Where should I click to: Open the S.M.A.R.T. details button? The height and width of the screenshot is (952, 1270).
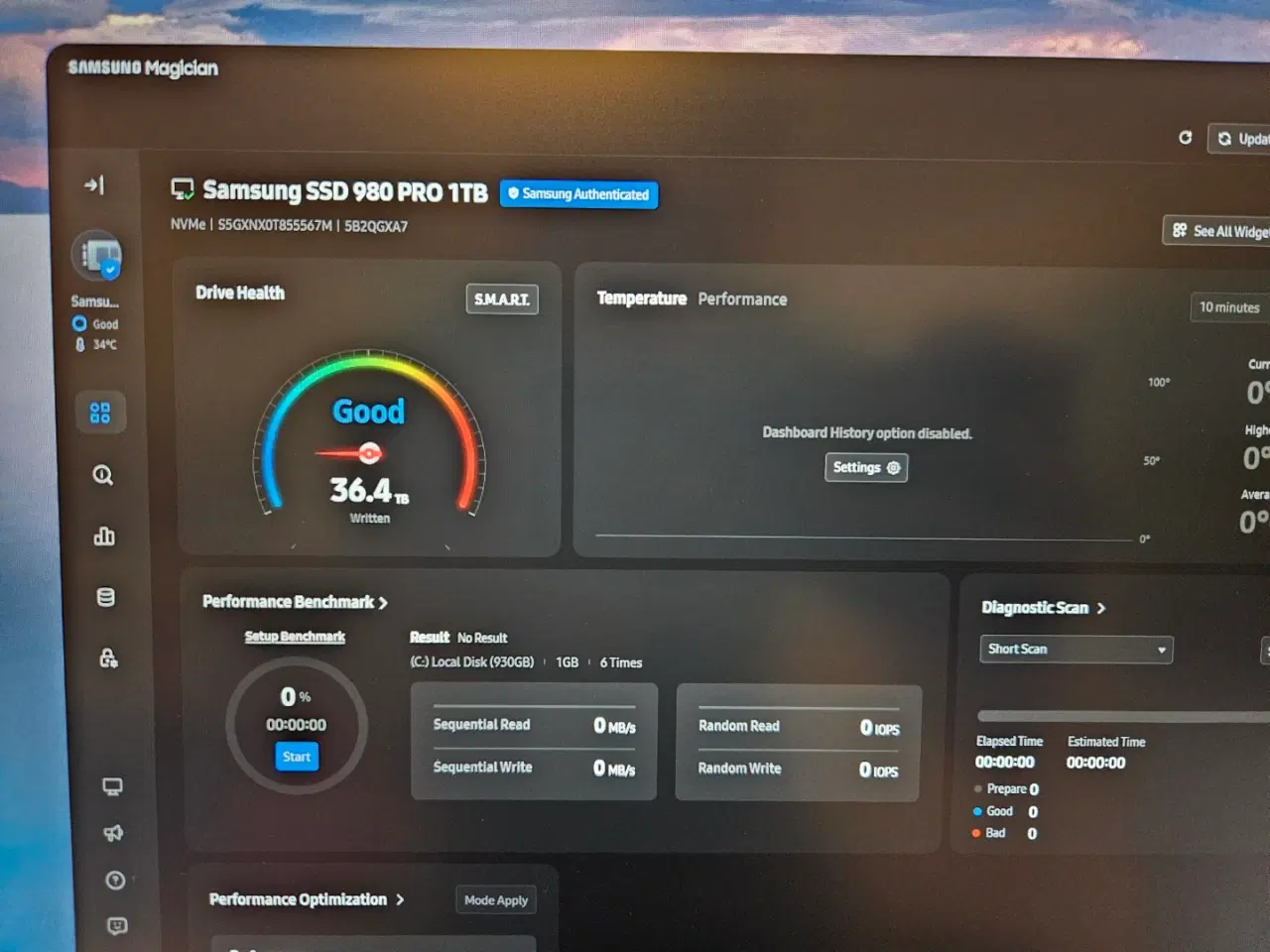[502, 299]
